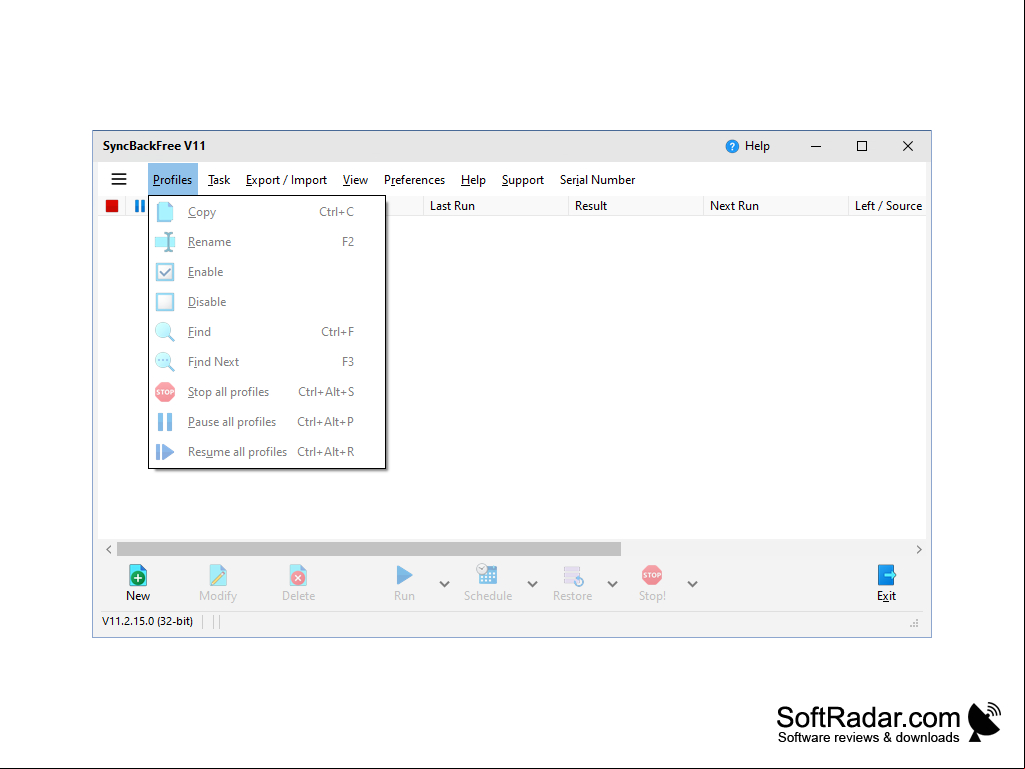Click the scrollbar left arrow

109,549
